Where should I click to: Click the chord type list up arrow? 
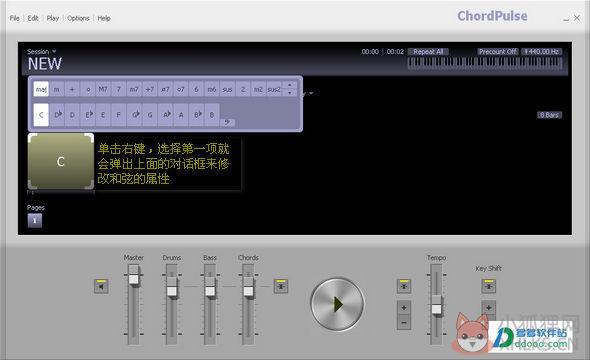click(x=289, y=85)
